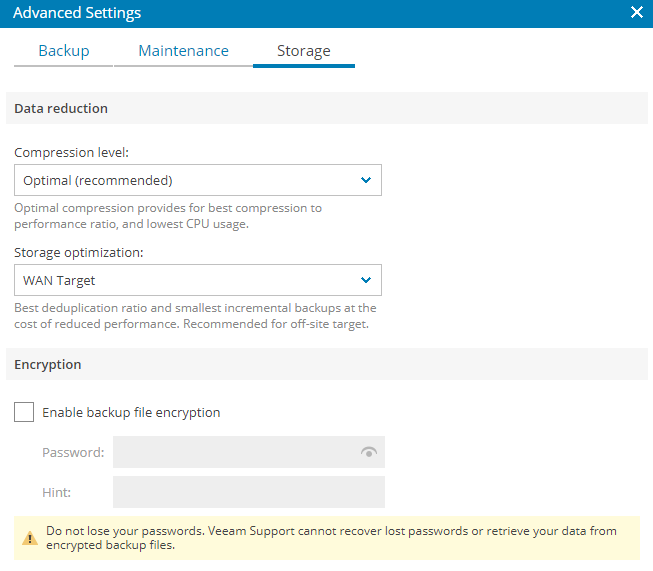The height and width of the screenshot is (571, 653).
Task: Click the Advanced Settings title text
Action: [x=77, y=13]
